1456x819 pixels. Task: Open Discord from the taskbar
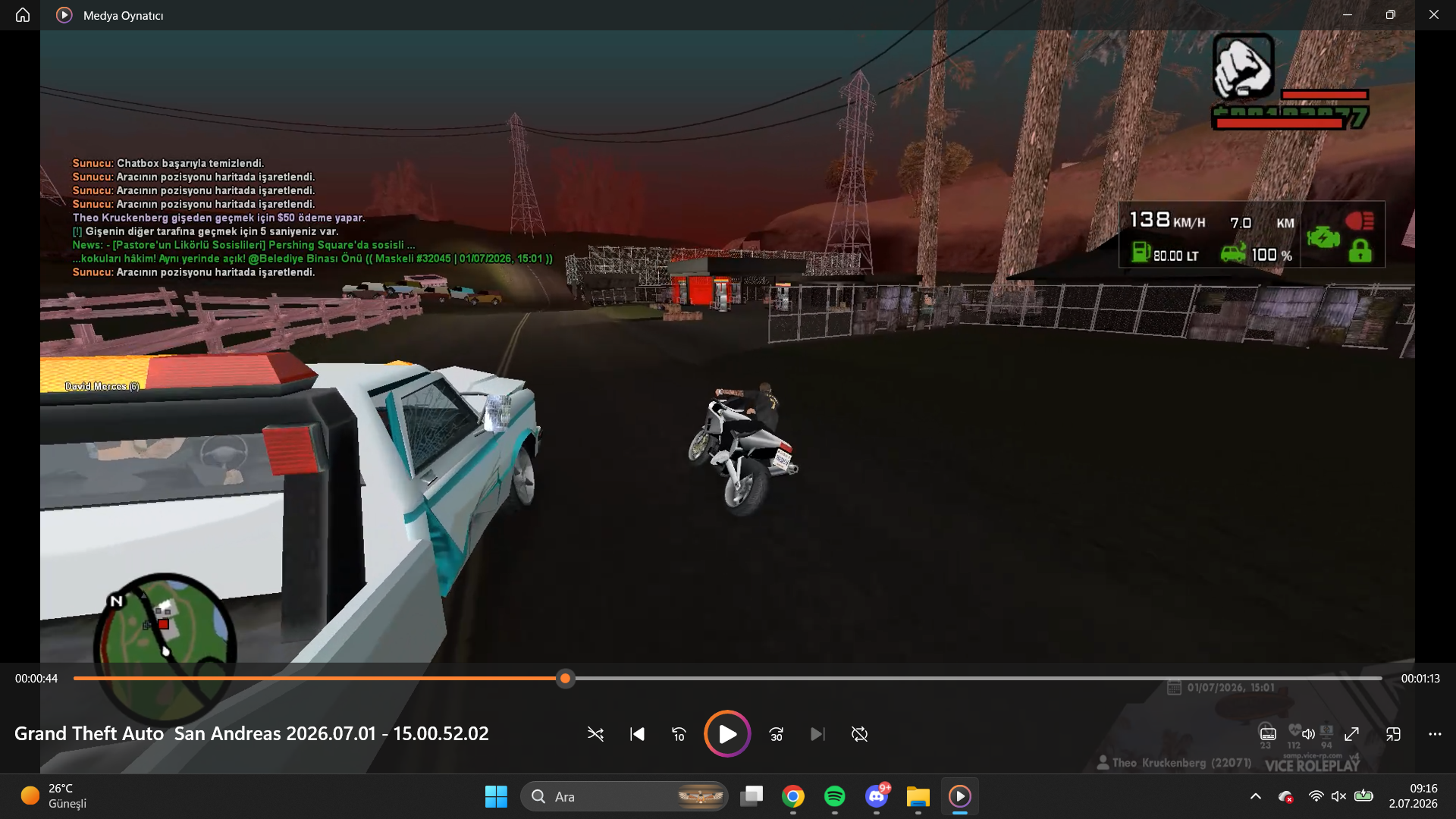(877, 796)
